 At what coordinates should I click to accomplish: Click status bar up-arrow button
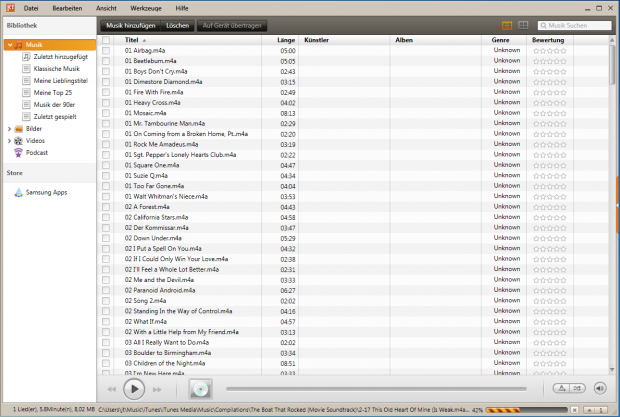[x=589, y=410]
